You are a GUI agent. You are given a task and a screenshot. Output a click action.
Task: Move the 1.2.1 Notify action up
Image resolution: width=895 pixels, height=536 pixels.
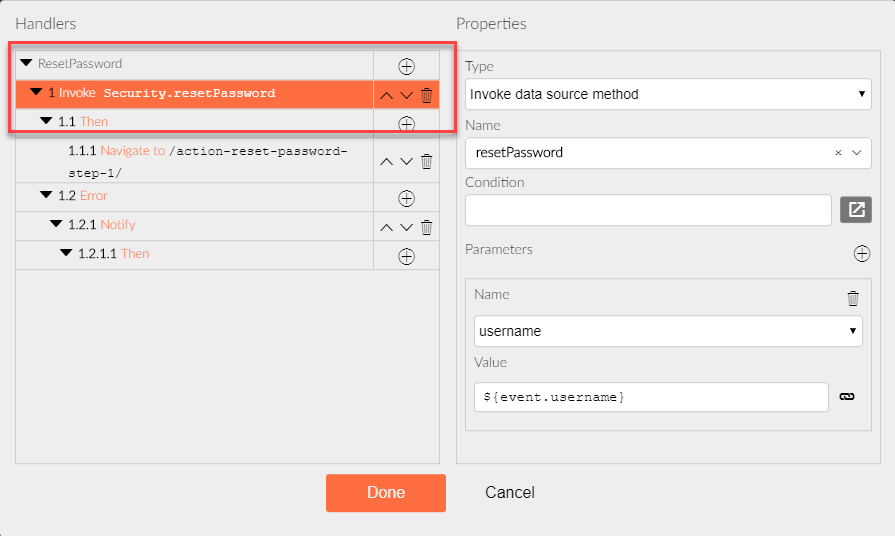[x=386, y=228]
